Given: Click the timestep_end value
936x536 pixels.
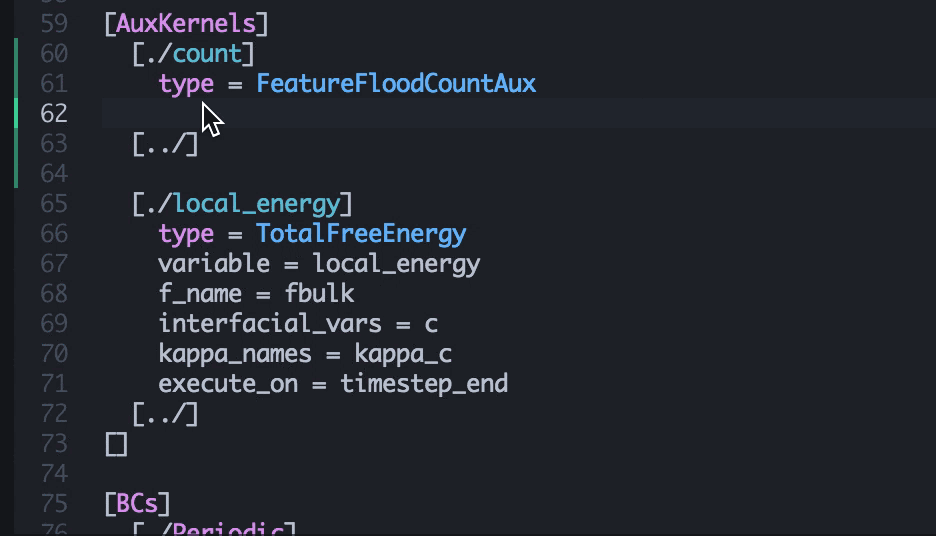Looking at the screenshot, I should click(x=424, y=384).
